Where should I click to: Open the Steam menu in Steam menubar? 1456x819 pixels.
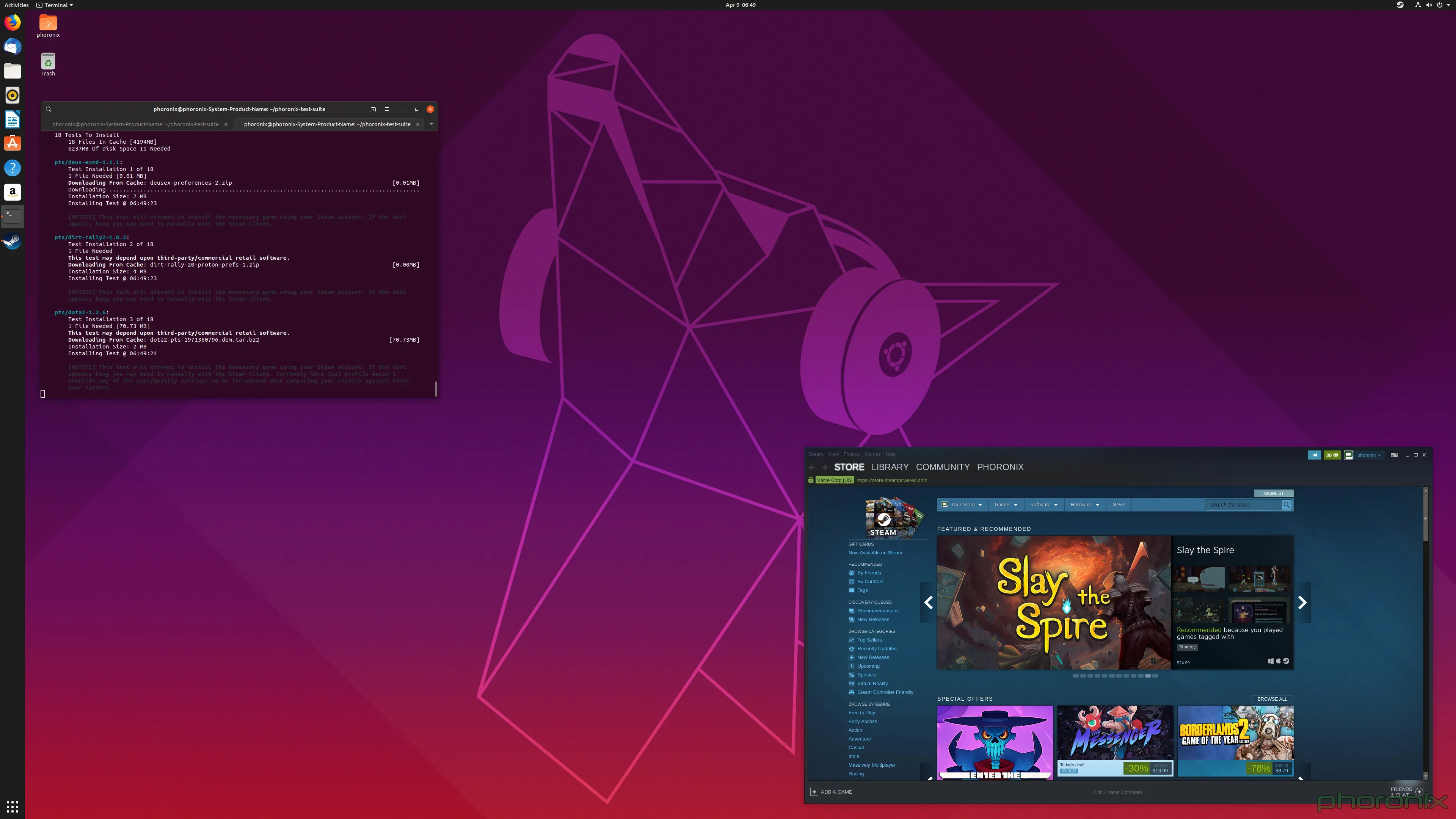pos(816,454)
